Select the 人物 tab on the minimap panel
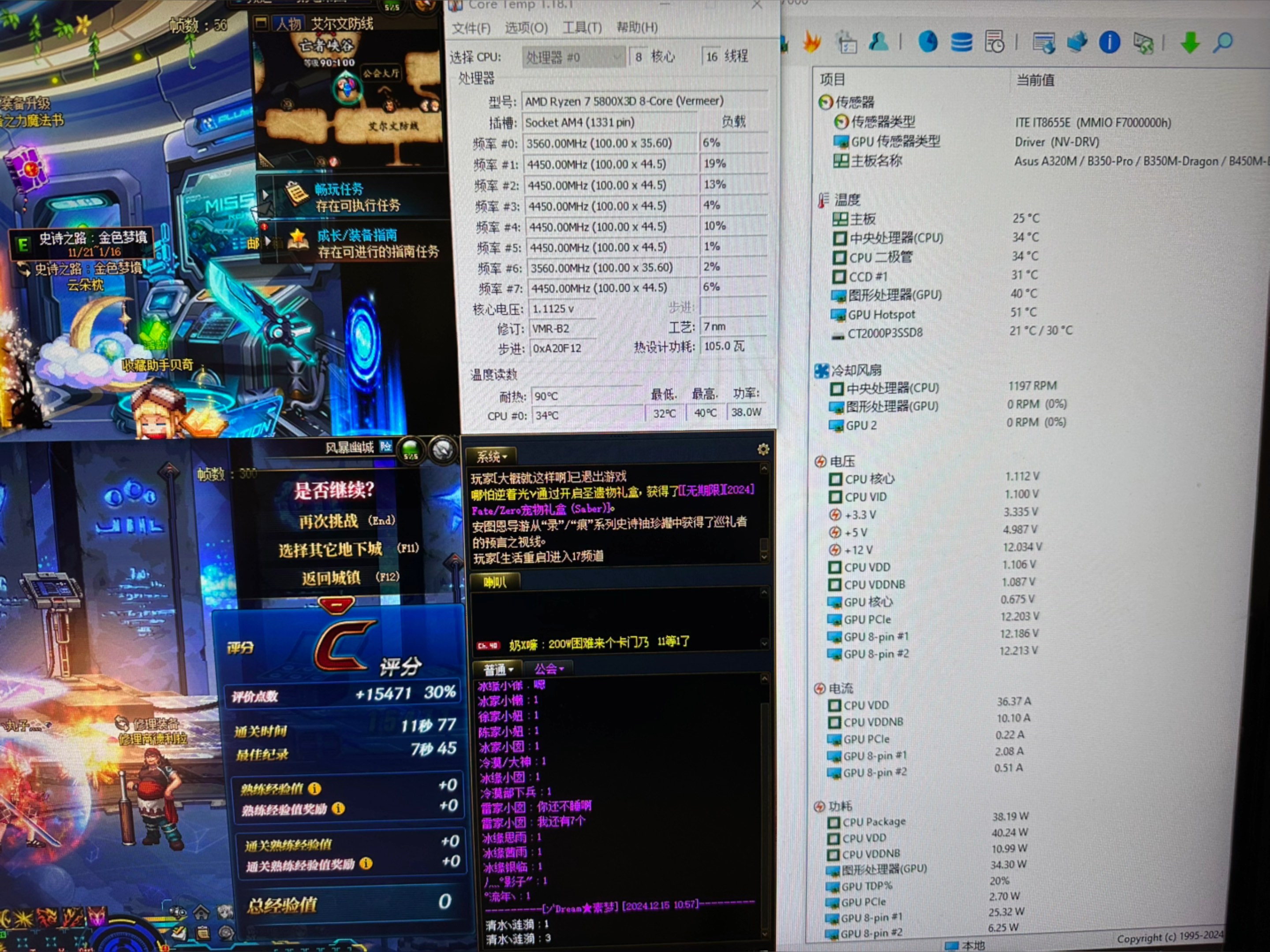 288,23
